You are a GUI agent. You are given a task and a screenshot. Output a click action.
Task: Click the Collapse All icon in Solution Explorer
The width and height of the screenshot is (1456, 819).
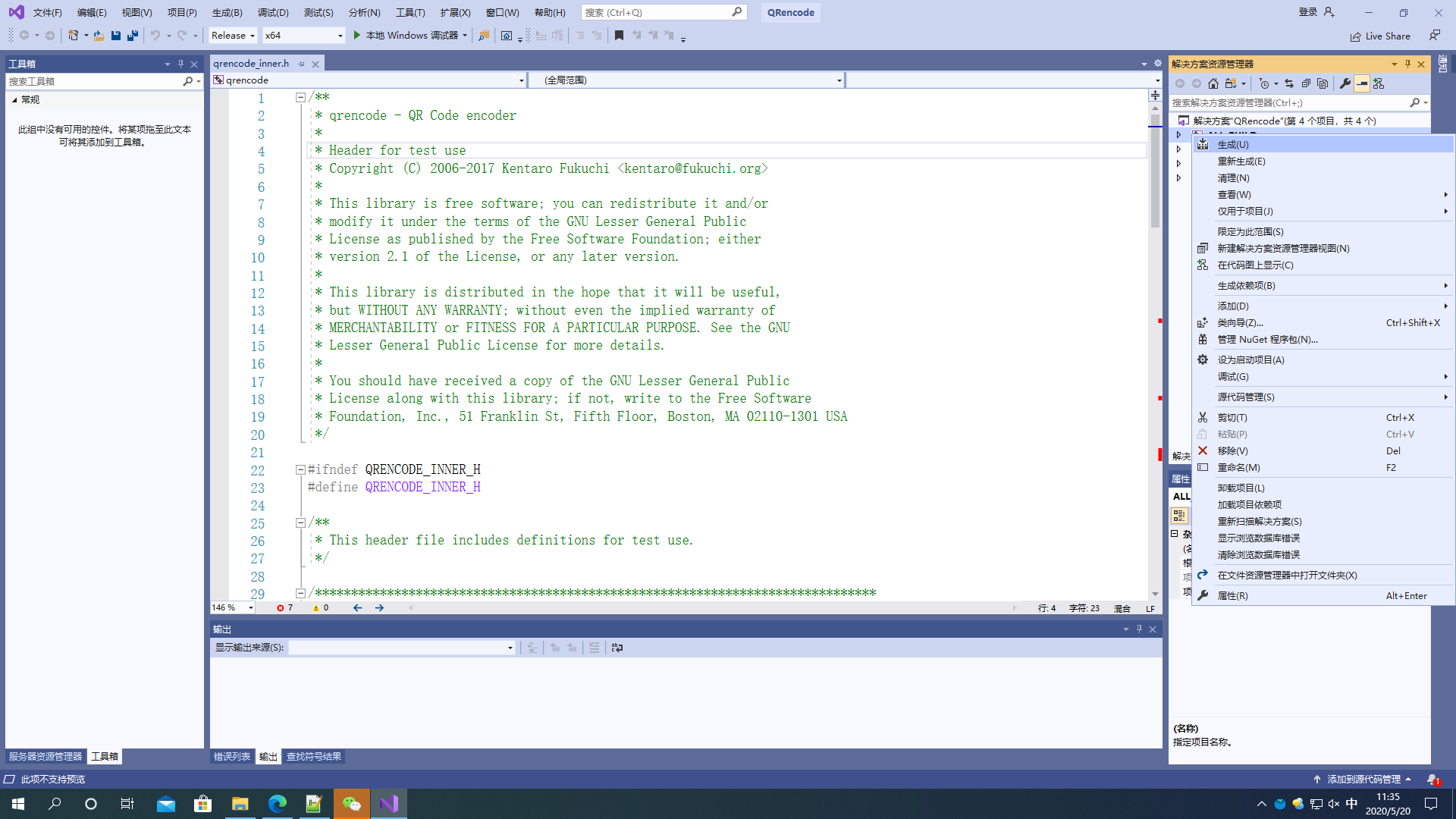[x=1307, y=84]
